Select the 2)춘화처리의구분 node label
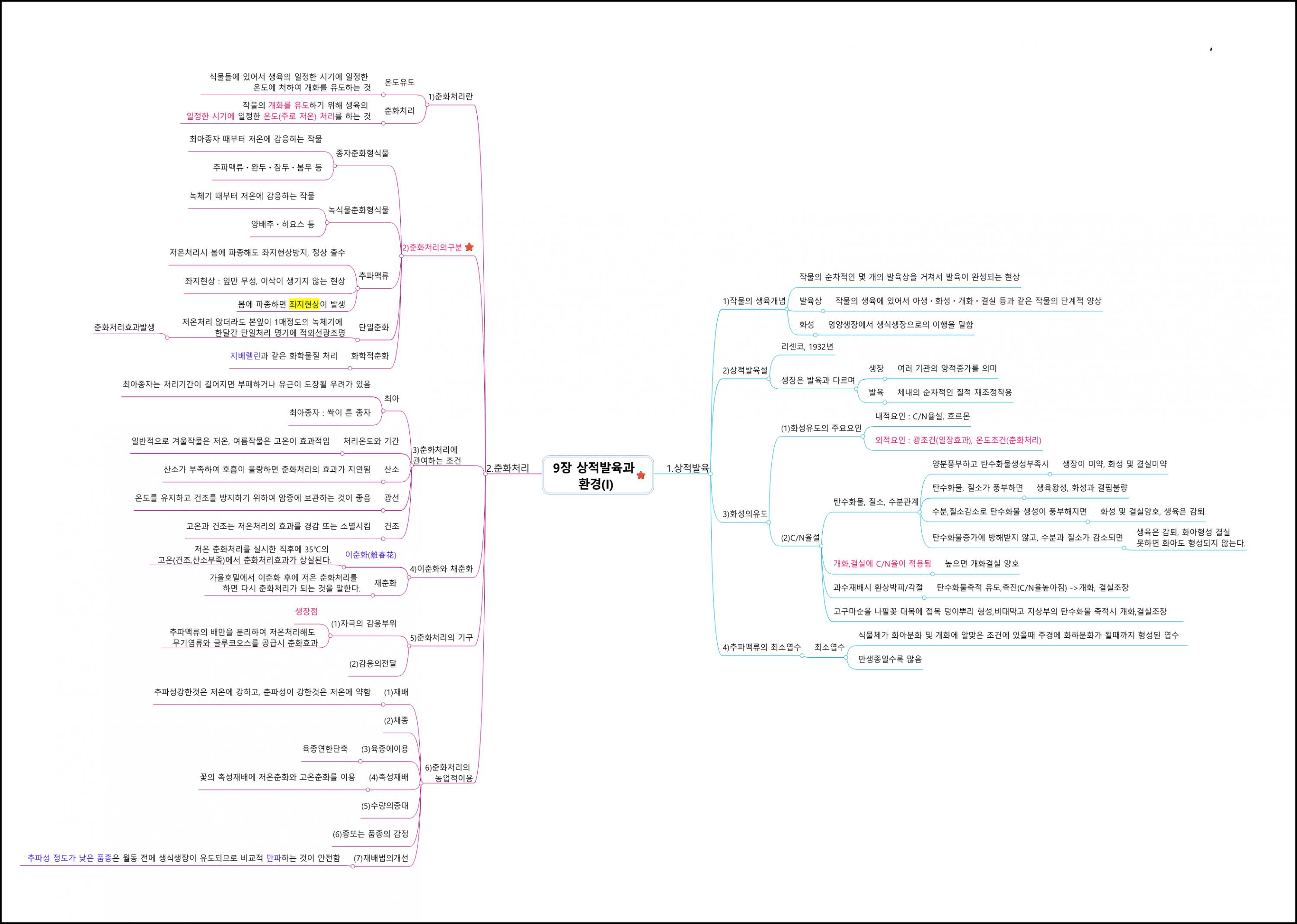This screenshot has height=924, width=1297. coord(432,247)
